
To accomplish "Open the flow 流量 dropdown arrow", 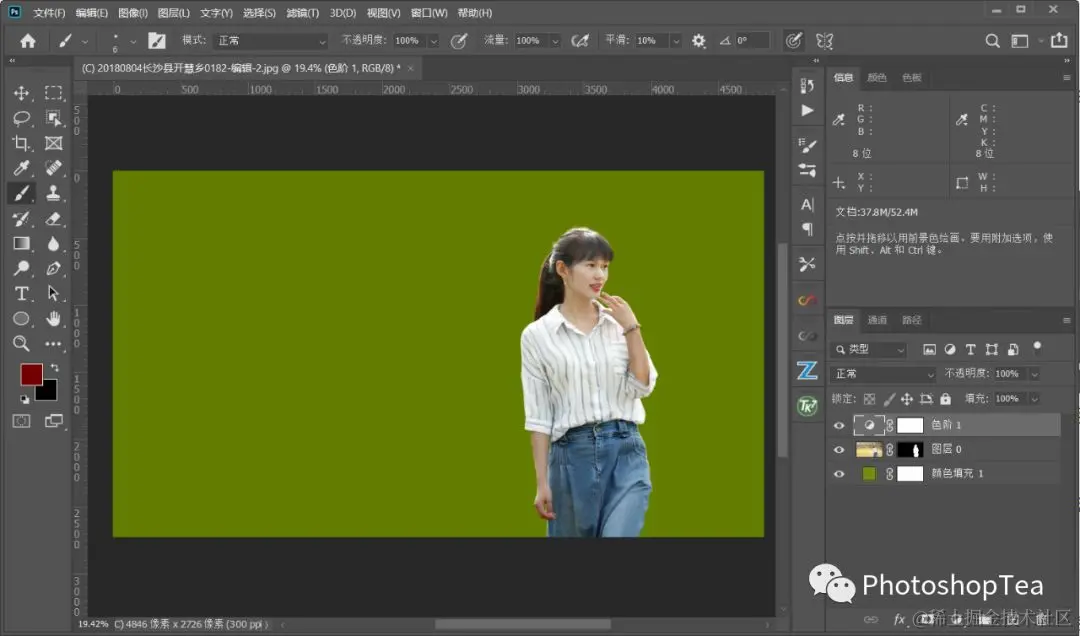I will coord(555,41).
